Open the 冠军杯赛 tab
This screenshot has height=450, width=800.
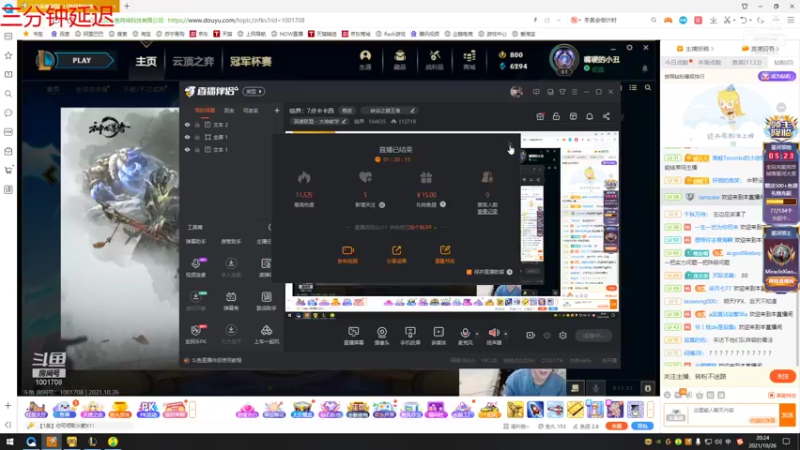click(x=251, y=61)
